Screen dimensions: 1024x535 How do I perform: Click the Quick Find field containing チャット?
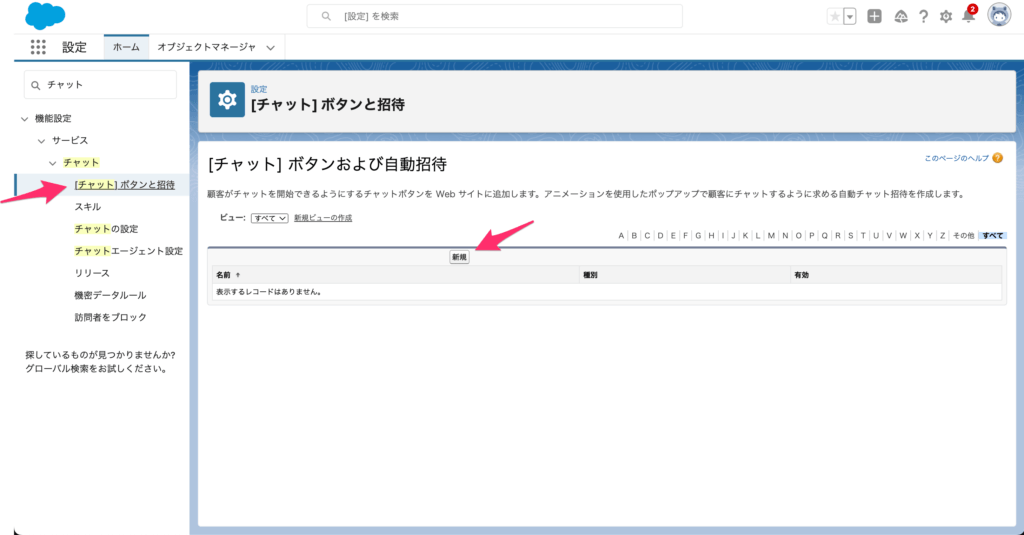click(100, 85)
